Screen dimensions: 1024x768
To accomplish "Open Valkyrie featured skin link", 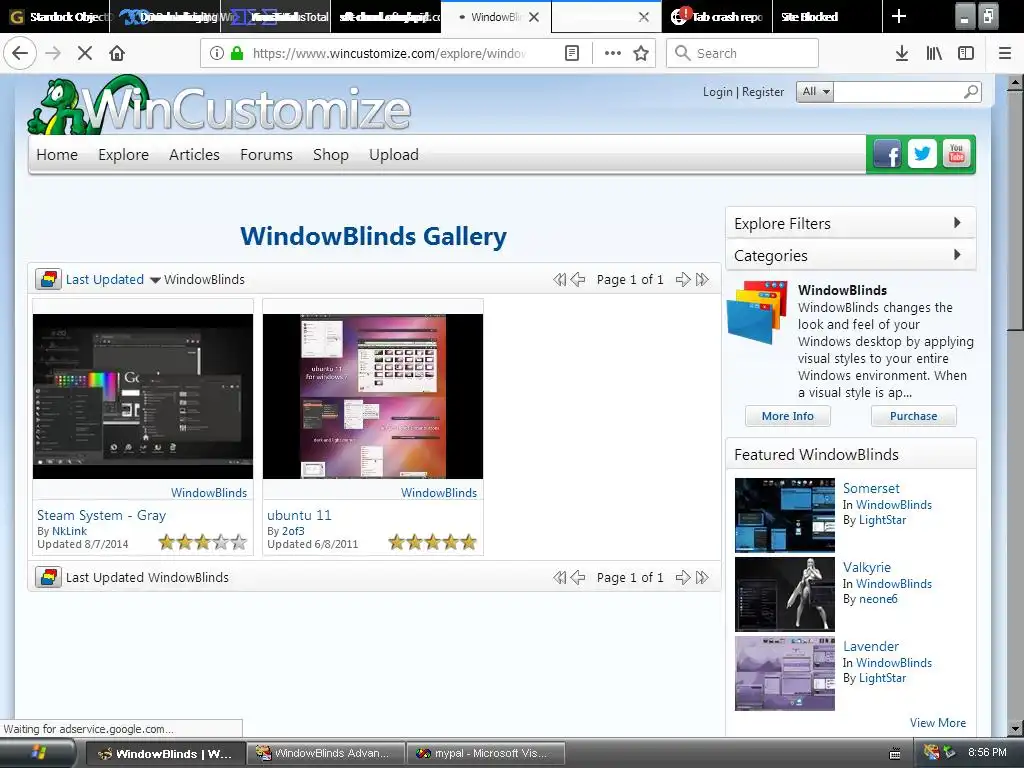I will pos(867,567).
